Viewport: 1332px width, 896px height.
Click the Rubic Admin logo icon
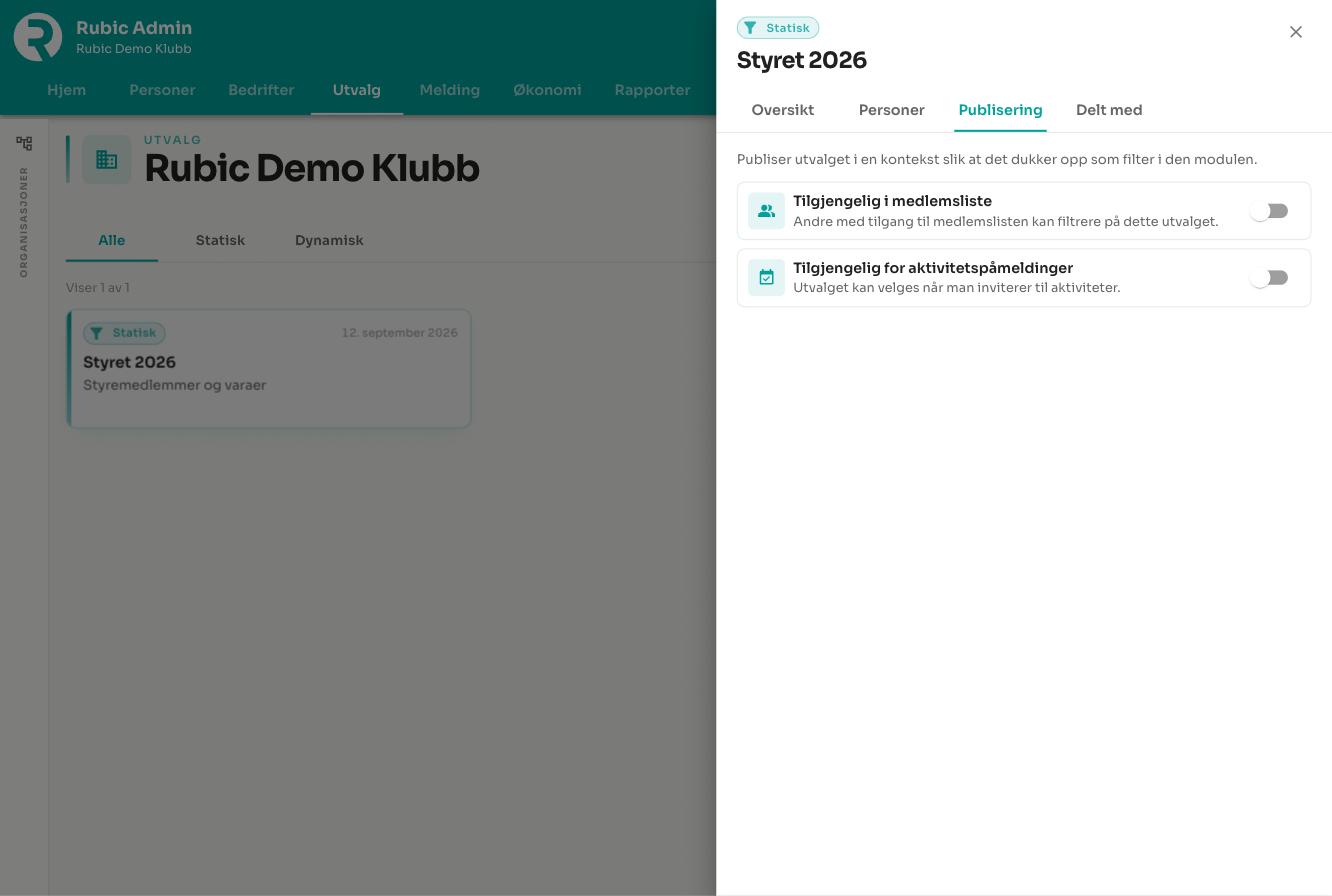pos(38,37)
